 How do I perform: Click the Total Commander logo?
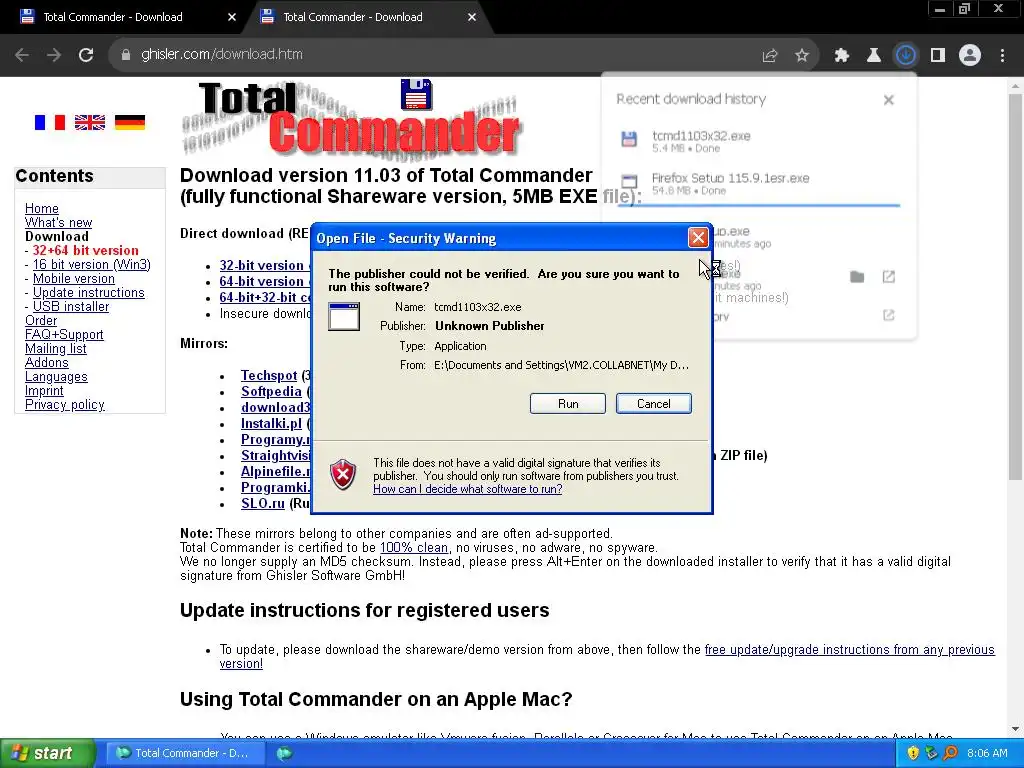click(351, 118)
